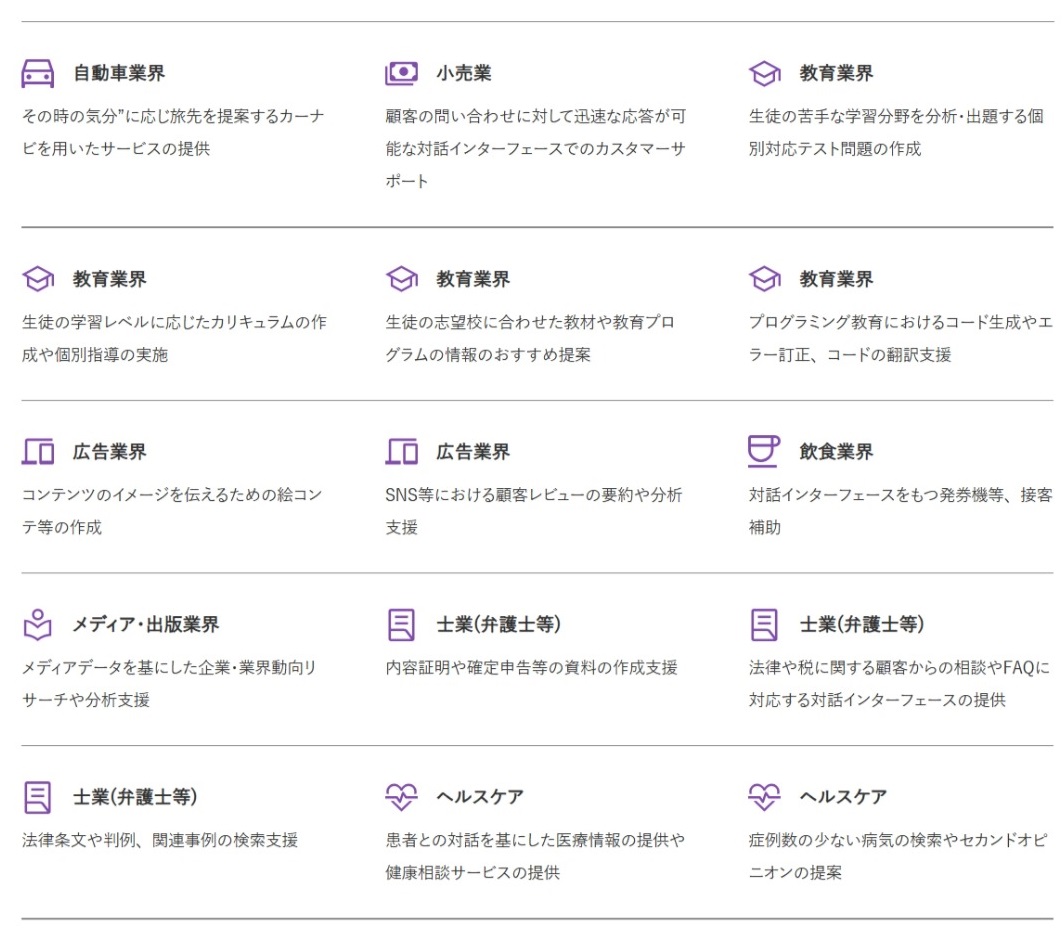The image size is (1063, 946).
Task: Click document icon on the 内容証明 士業 card
Action: coord(401,625)
